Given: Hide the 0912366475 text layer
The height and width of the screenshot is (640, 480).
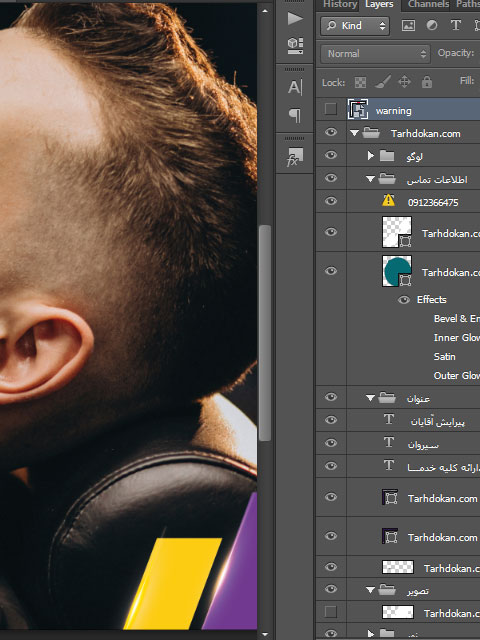Looking at the screenshot, I should tap(331, 201).
